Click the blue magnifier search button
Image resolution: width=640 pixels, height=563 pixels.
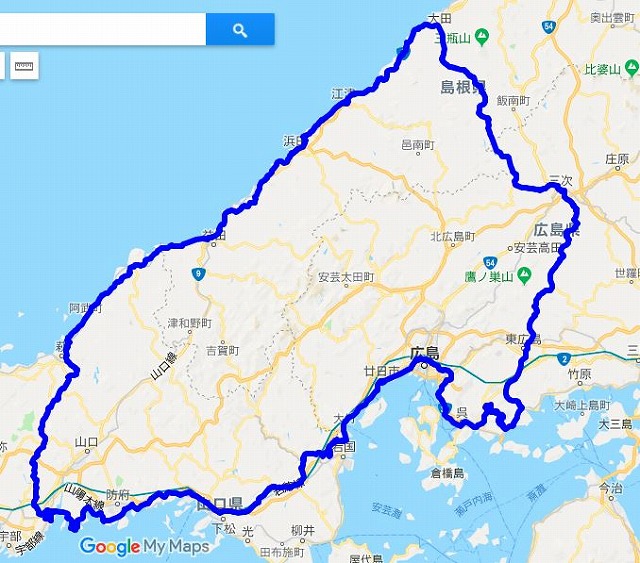pyautogui.click(x=240, y=29)
